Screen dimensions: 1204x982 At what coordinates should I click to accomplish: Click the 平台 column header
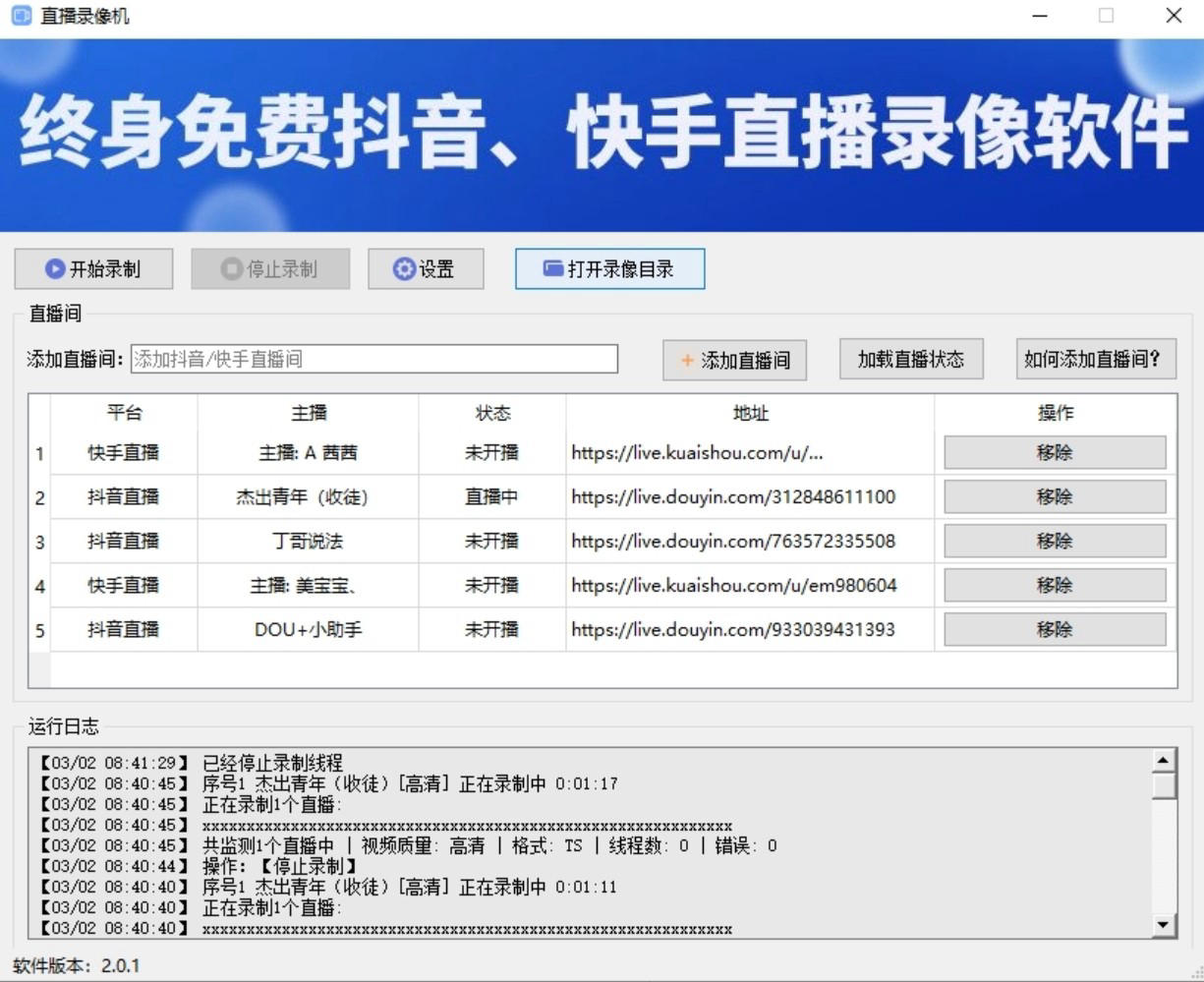[x=124, y=413]
